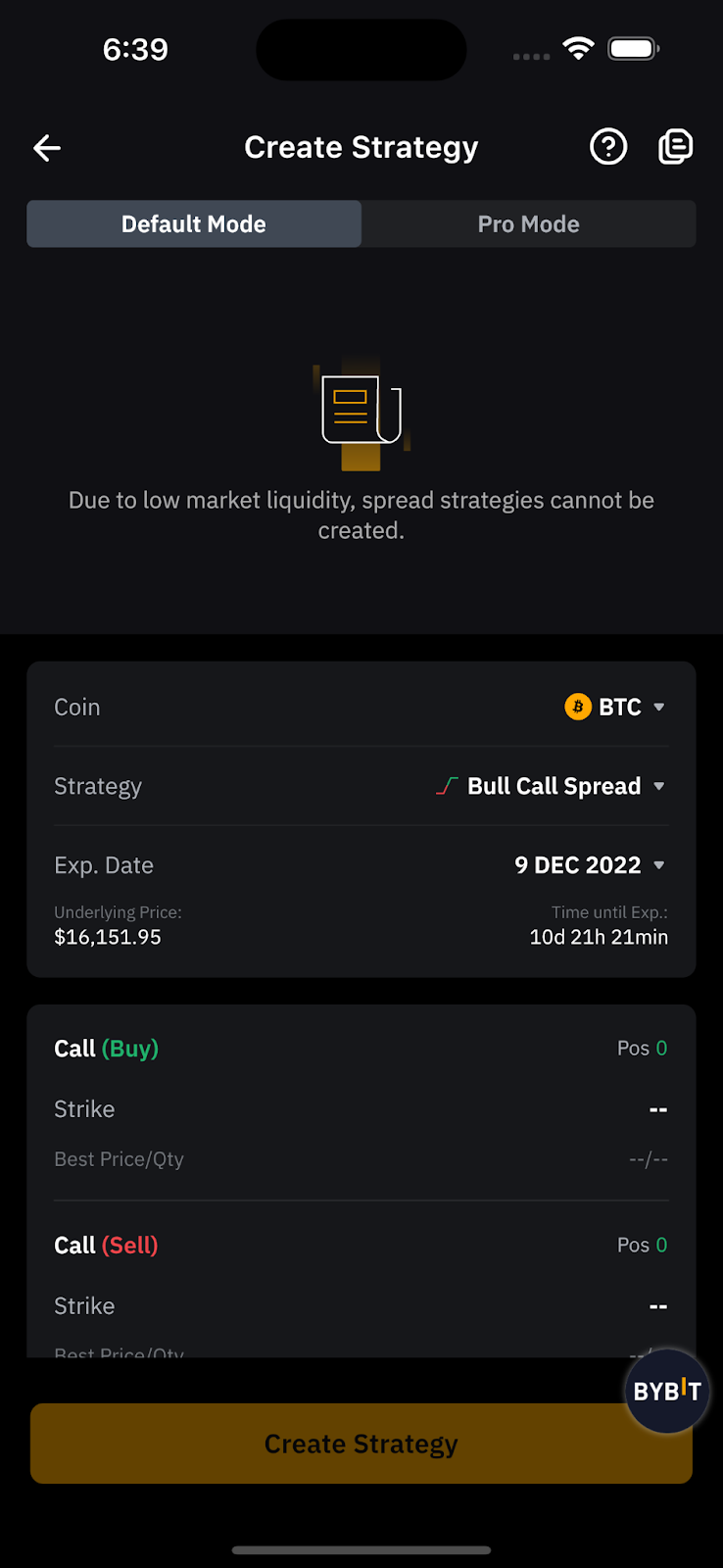Tap the Bull Call Spread chart icon
723x1568 pixels.
pyautogui.click(x=447, y=786)
